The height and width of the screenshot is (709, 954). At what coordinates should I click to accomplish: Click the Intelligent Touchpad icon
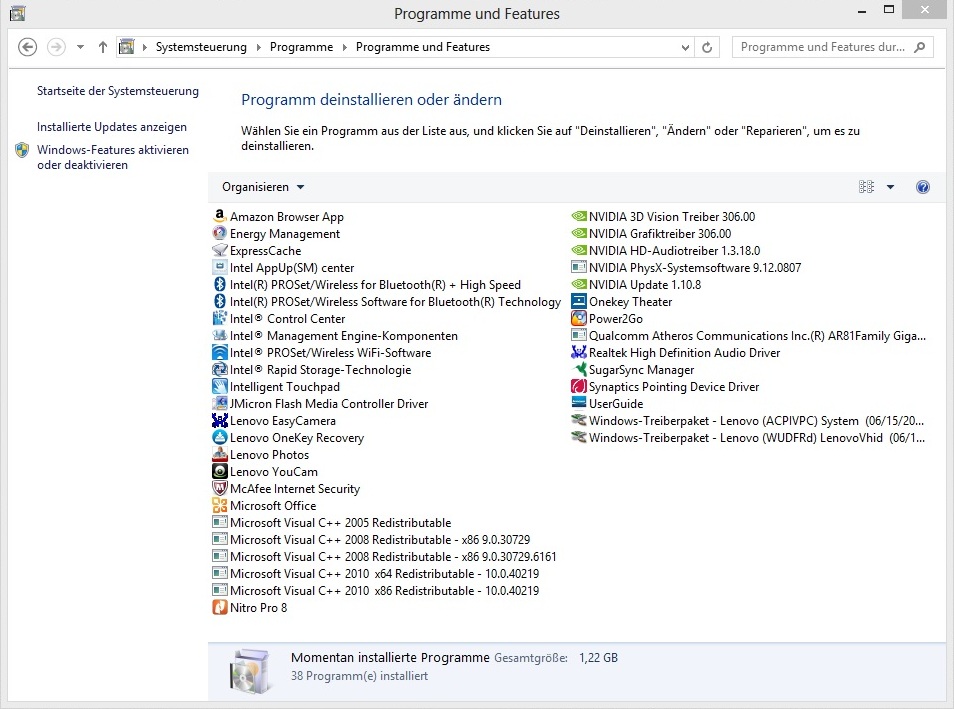coord(220,386)
